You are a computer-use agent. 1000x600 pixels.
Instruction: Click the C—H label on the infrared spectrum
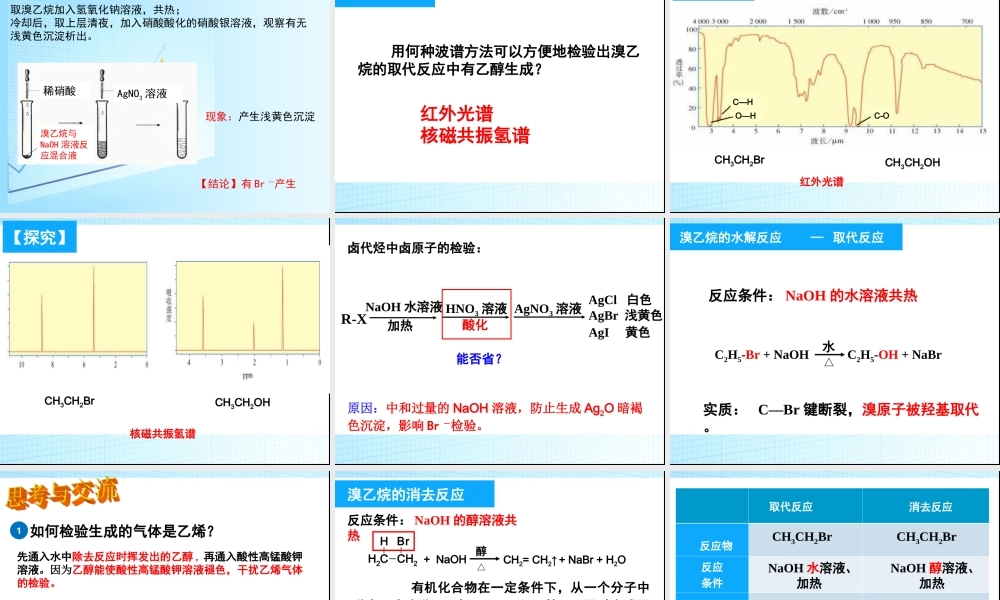tap(742, 102)
